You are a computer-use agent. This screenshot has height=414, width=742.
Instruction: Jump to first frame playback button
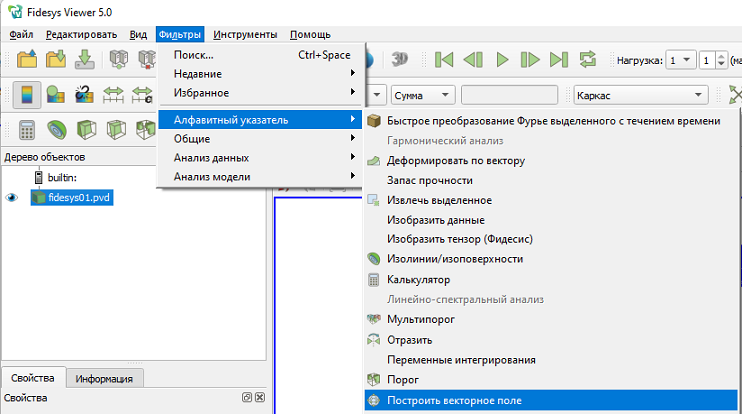tap(444, 60)
